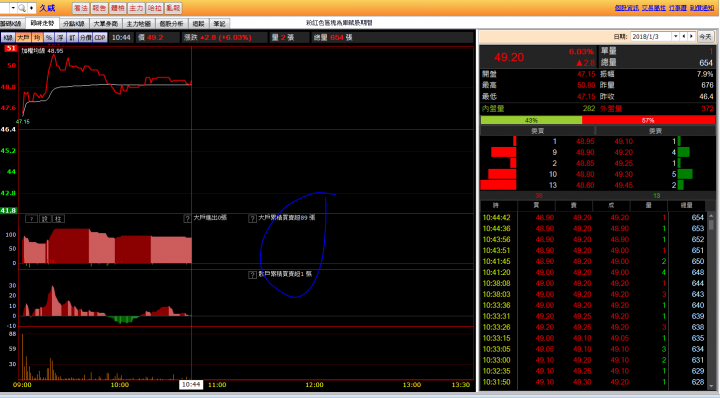720x398 pixels.
Task: Click the stock name 久威
Action: click(x=47, y=8)
